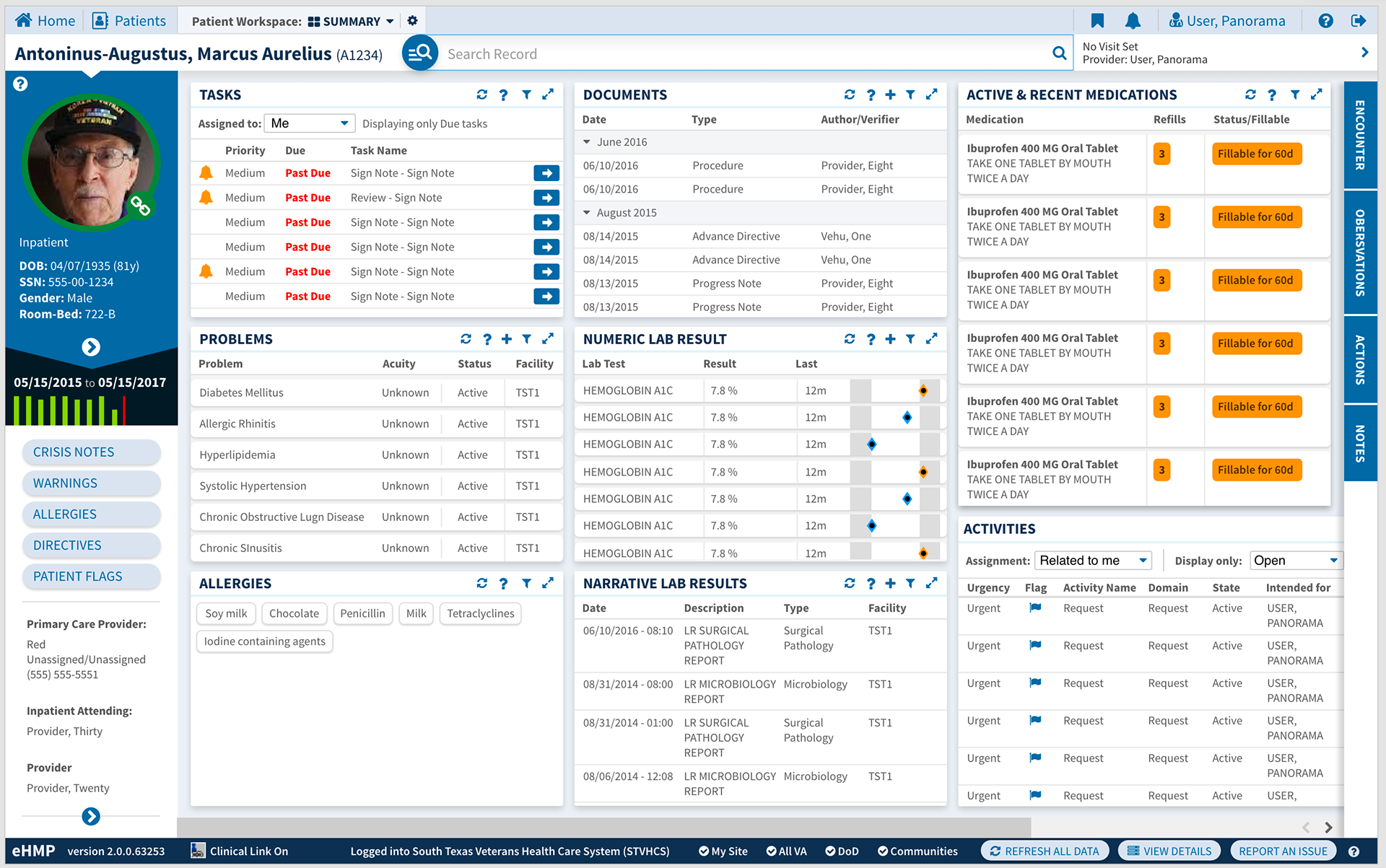Click Refresh All Data button
Image resolution: width=1386 pixels, height=868 pixels.
[x=1044, y=851]
